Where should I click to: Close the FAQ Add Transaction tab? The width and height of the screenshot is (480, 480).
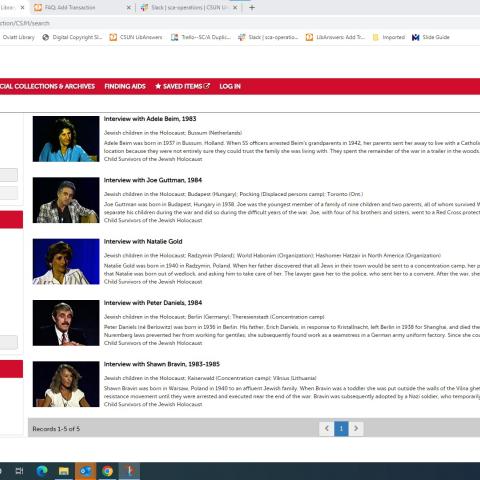[x=129, y=7]
